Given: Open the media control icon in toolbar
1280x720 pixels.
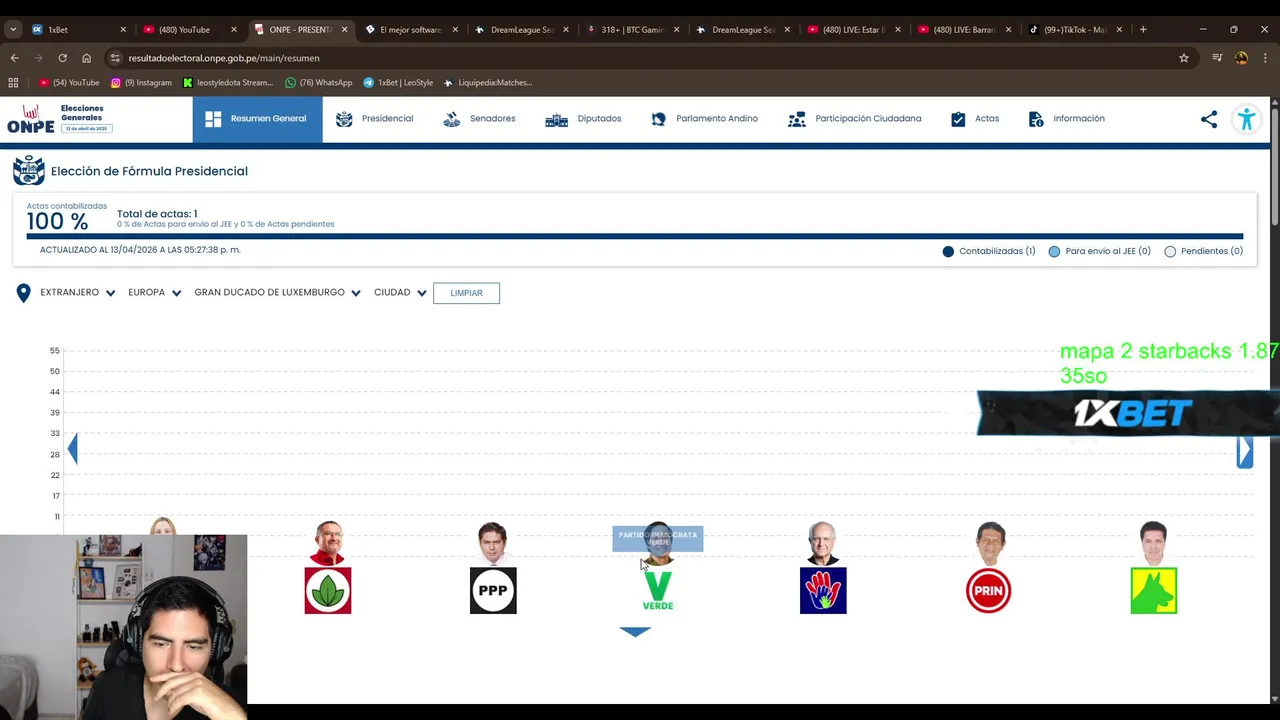Looking at the screenshot, I should click(x=1217, y=58).
